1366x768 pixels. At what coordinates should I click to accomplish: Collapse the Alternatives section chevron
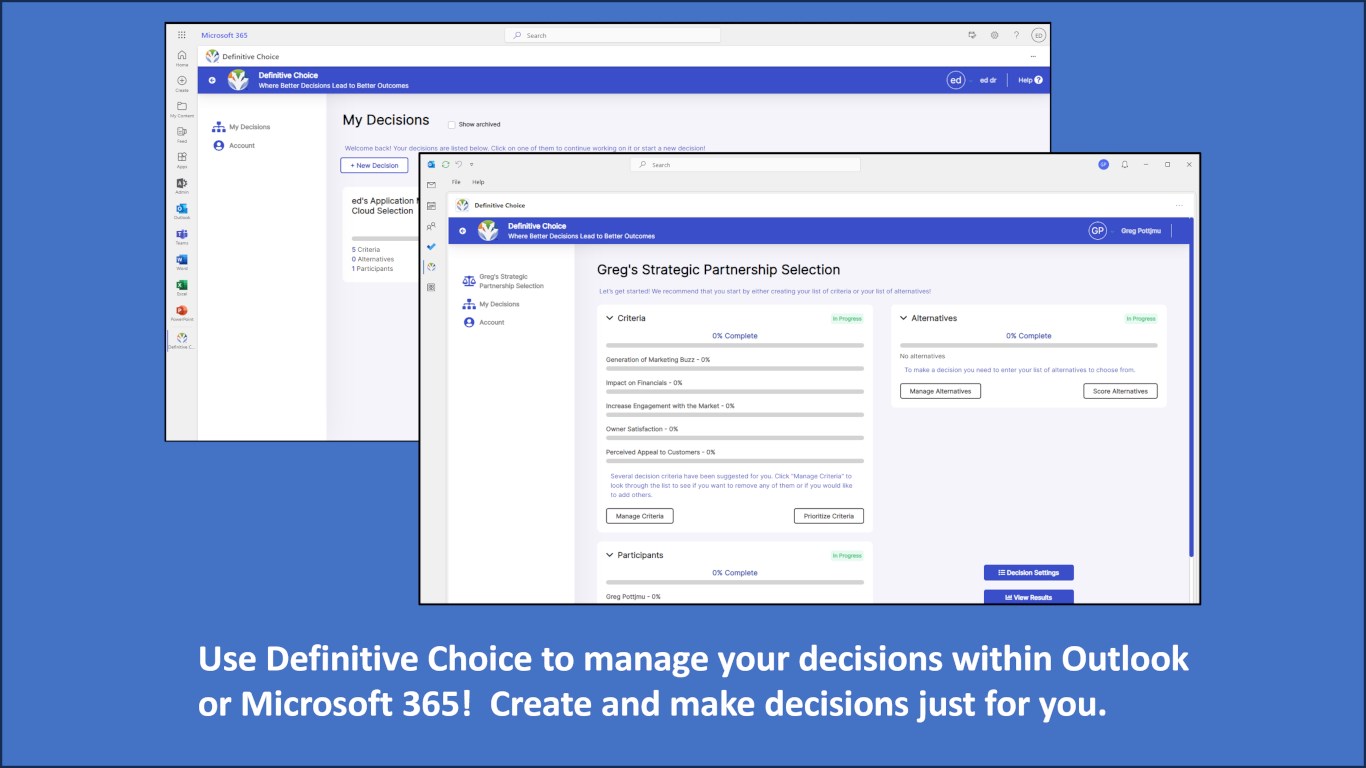coord(904,318)
